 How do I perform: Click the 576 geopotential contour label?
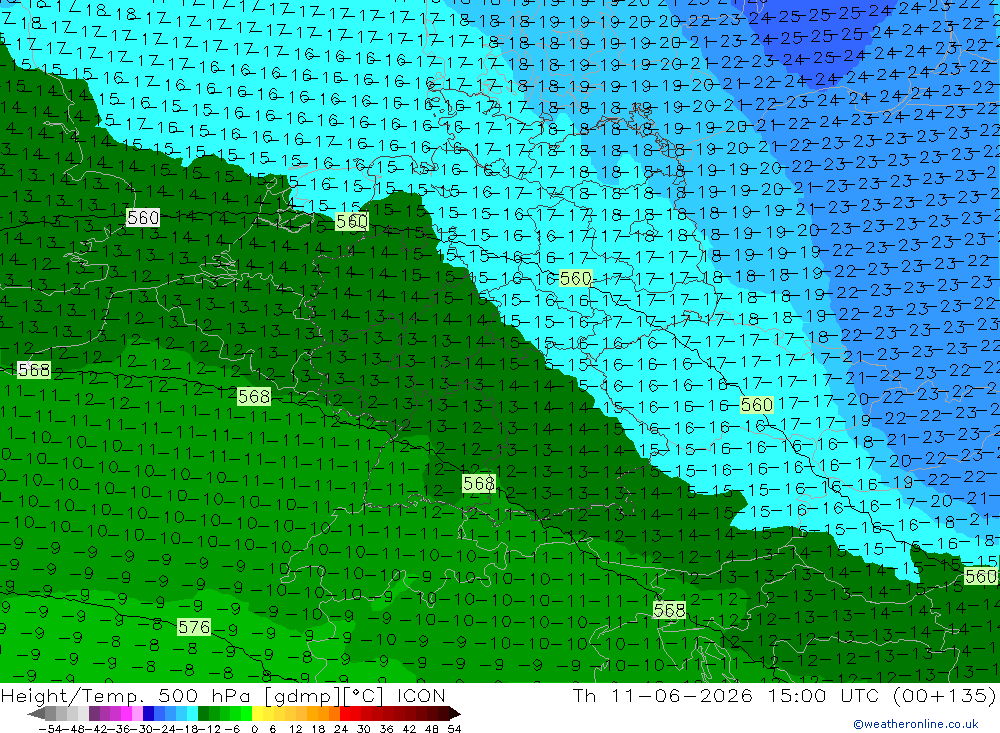194,627
